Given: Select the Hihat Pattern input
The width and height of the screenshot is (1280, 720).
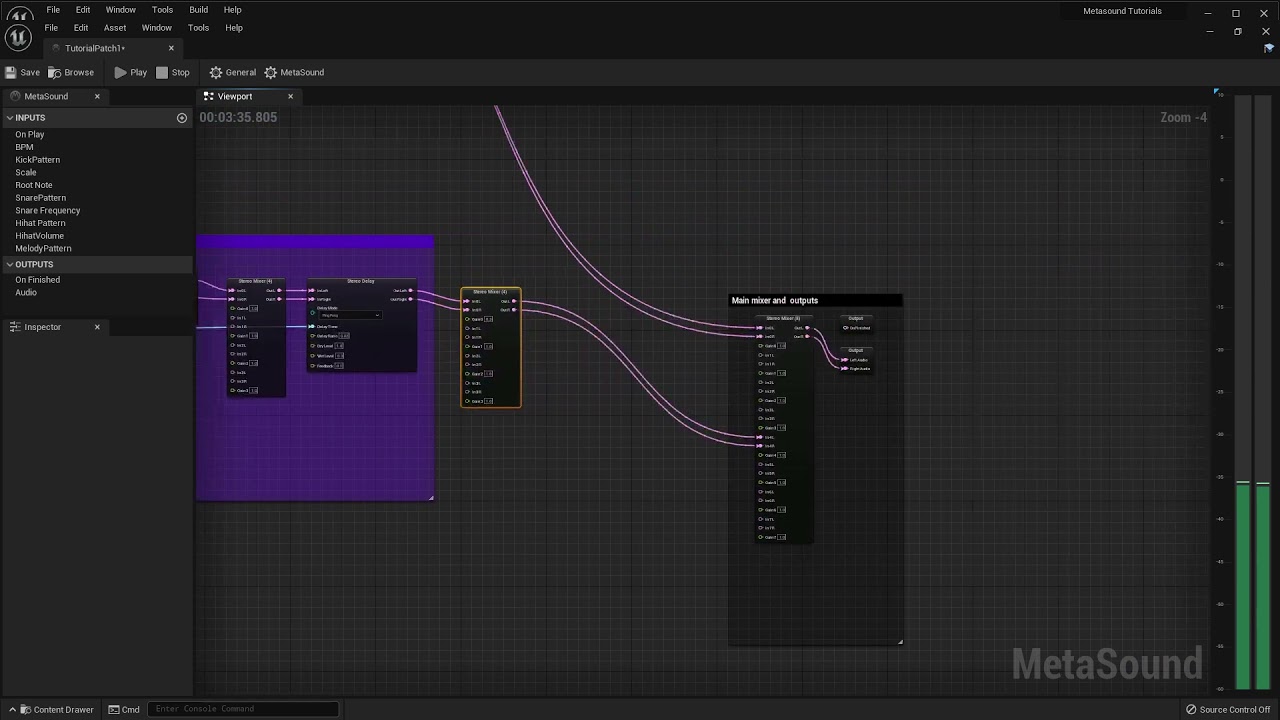Looking at the screenshot, I should (40, 223).
